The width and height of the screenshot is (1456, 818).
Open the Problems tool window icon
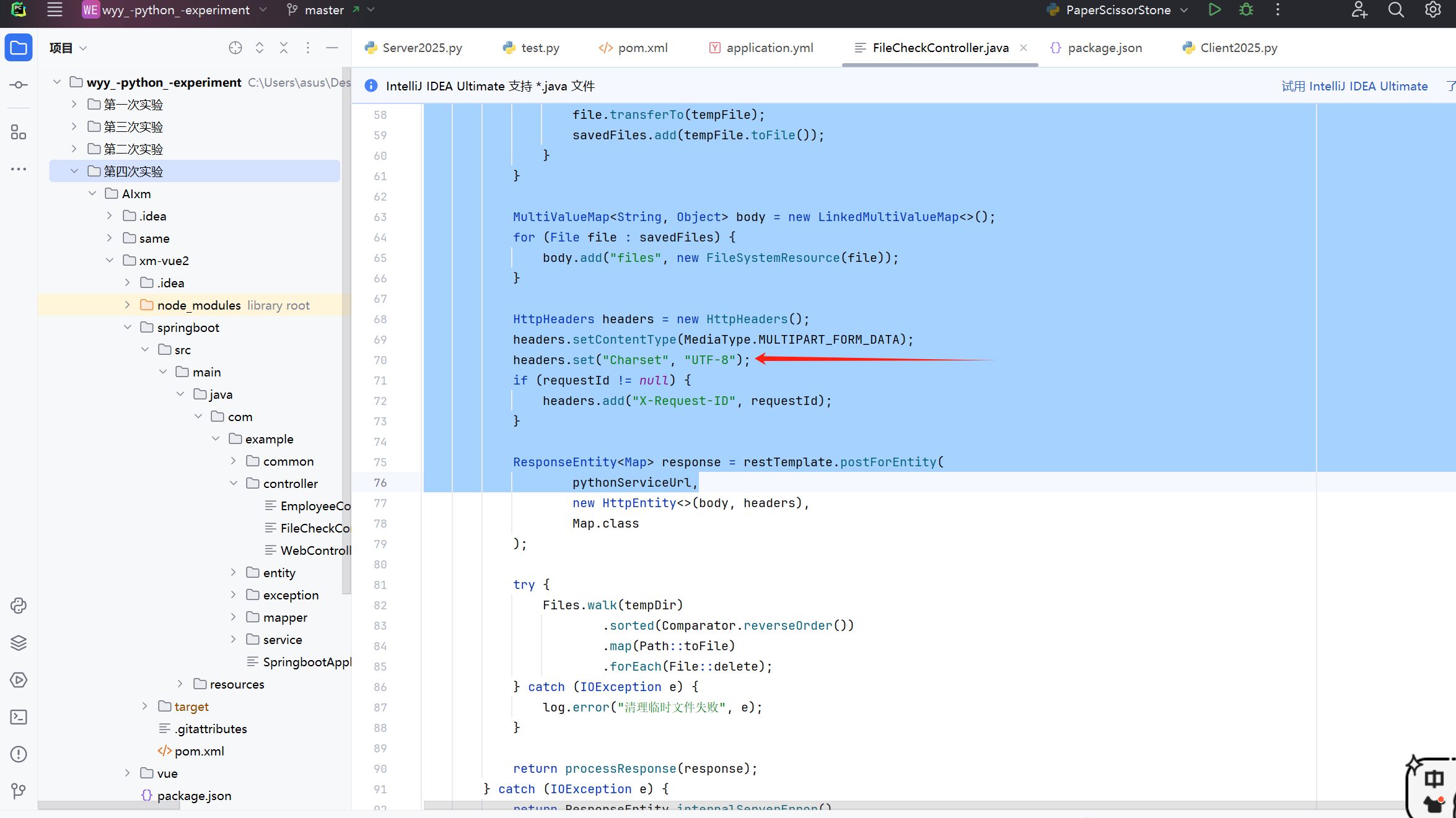[19, 754]
